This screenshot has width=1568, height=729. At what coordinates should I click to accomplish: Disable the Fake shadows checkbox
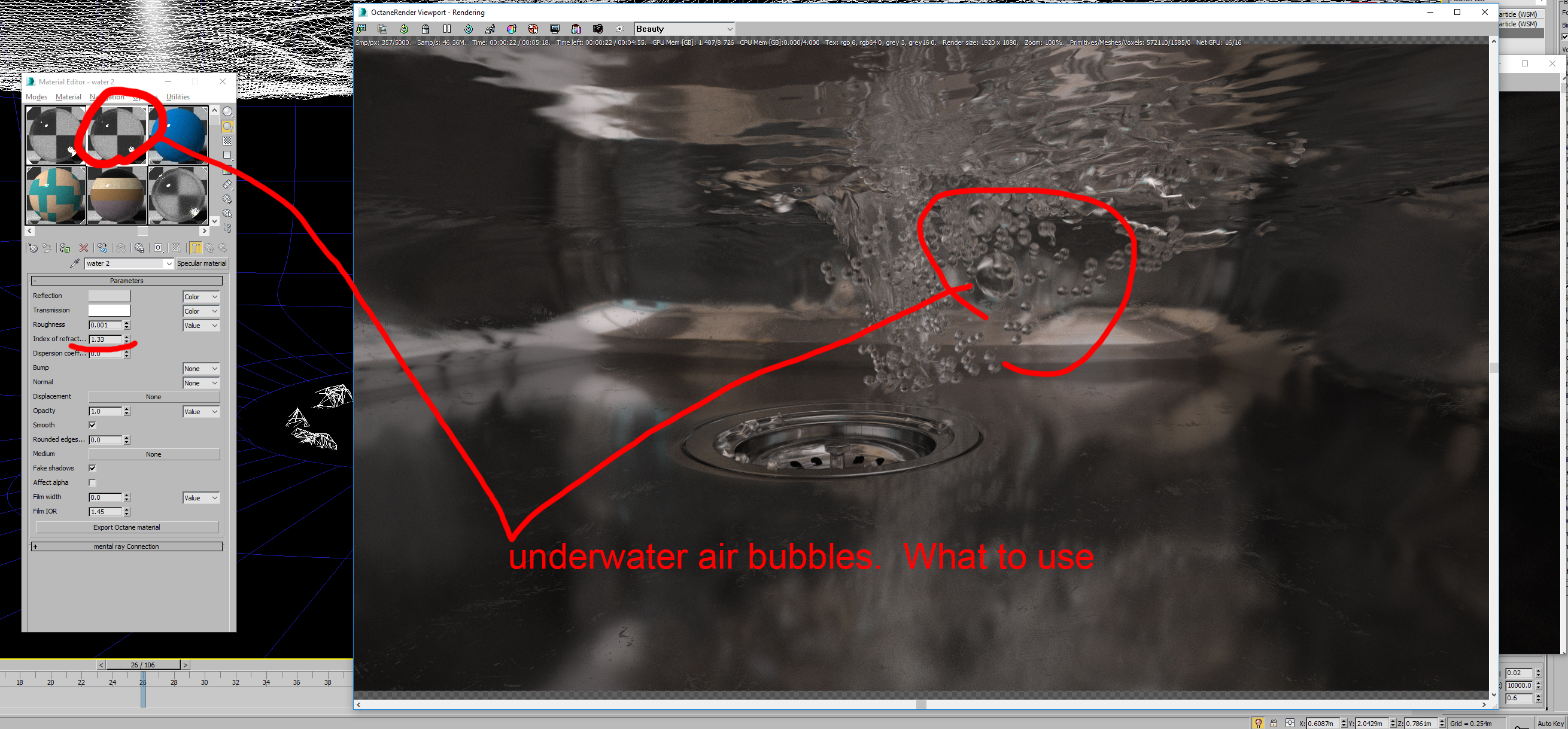click(93, 468)
